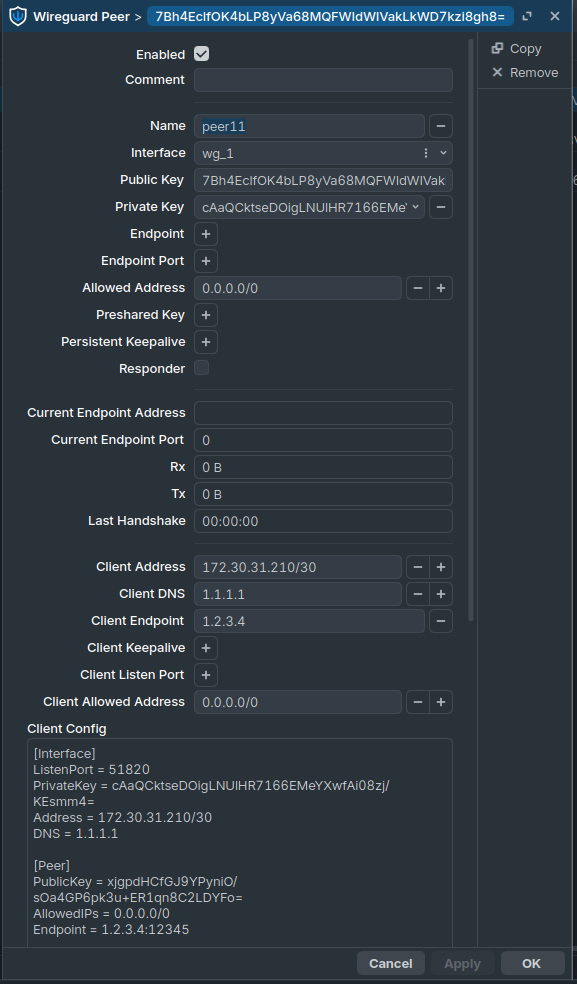Click the Wireguard Peer breadcrumb
577x984 pixels.
click(x=81, y=16)
